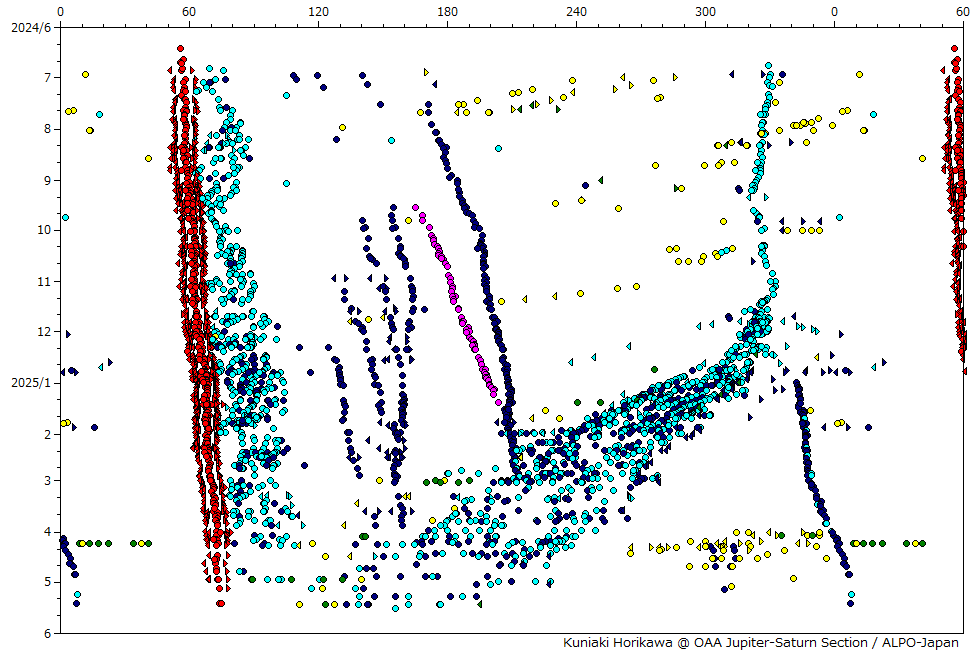Click the 120 longitude label on top axis
980x650 pixels.
click(318, 11)
